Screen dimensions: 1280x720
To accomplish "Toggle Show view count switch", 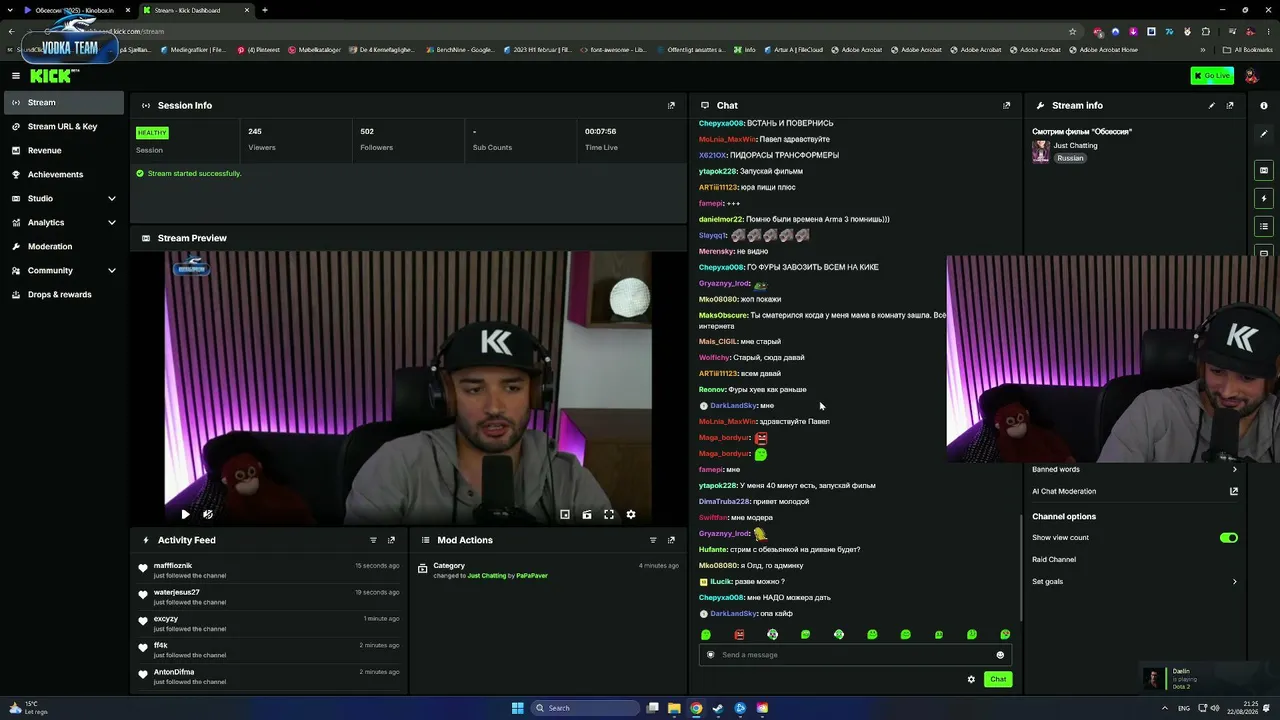I will coord(1229,538).
